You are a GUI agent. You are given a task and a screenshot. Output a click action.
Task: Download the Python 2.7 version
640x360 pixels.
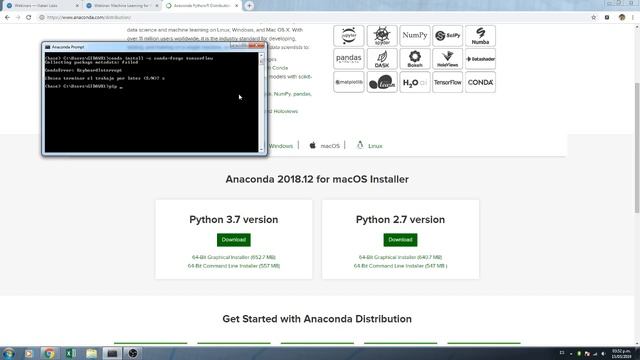click(x=400, y=240)
